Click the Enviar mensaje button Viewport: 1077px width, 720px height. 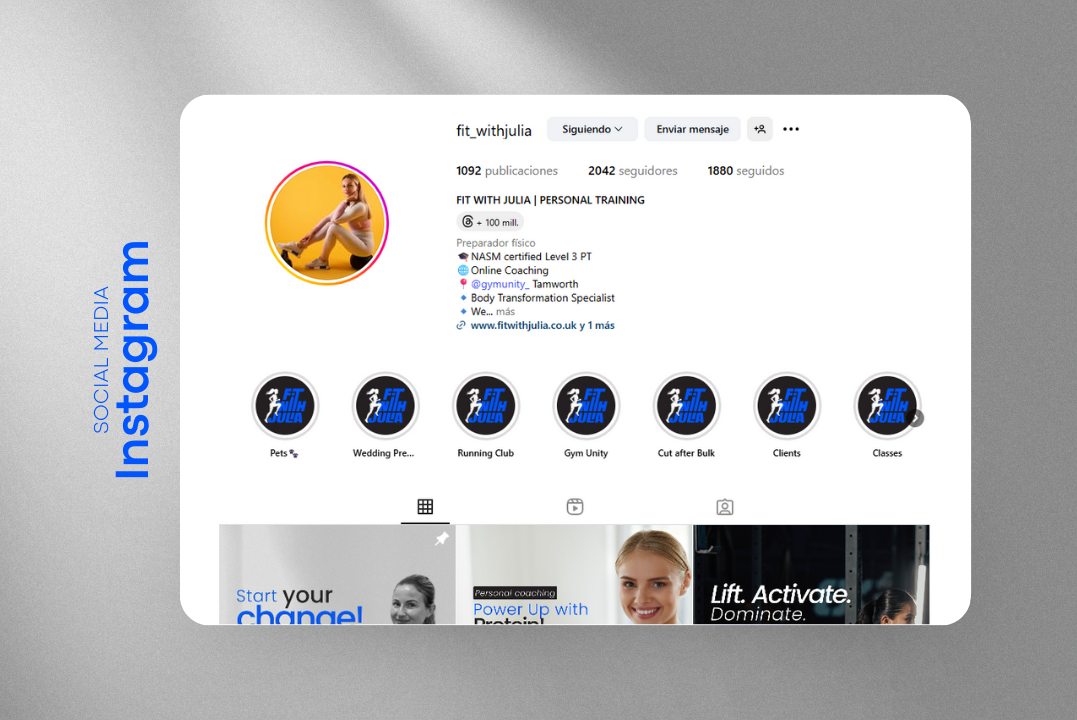pos(692,129)
